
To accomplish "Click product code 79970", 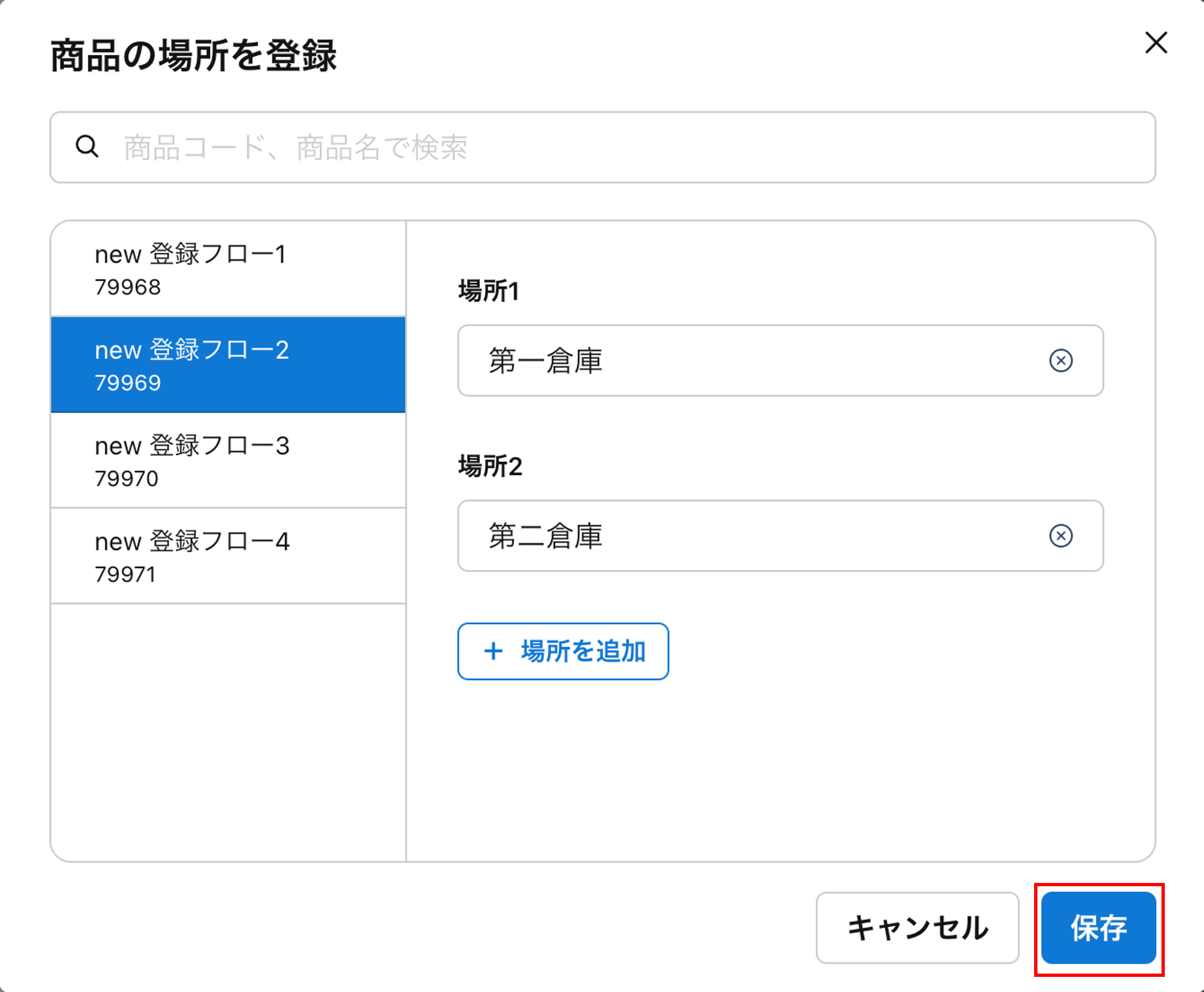I will tap(127, 478).
